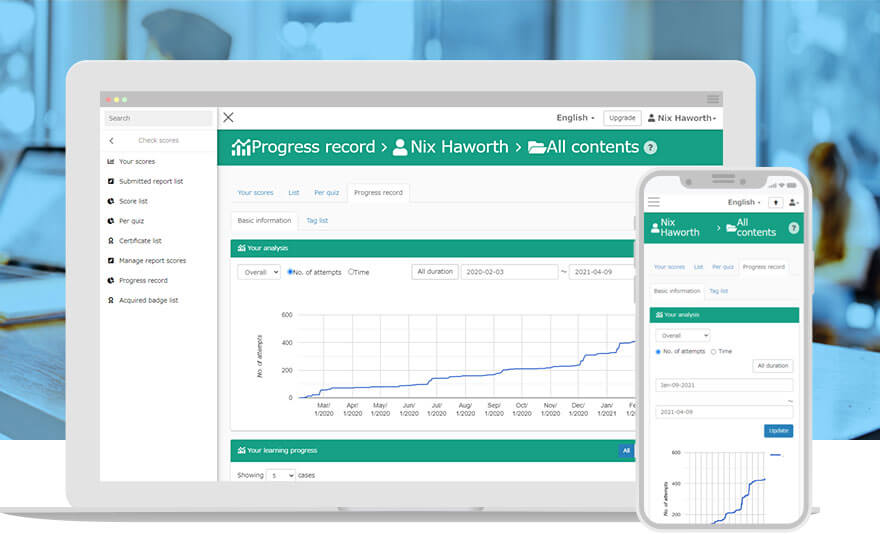Screen dimensions: 880x534
Task: Click the Your scores chart icon in sidebar
Action: click(111, 162)
